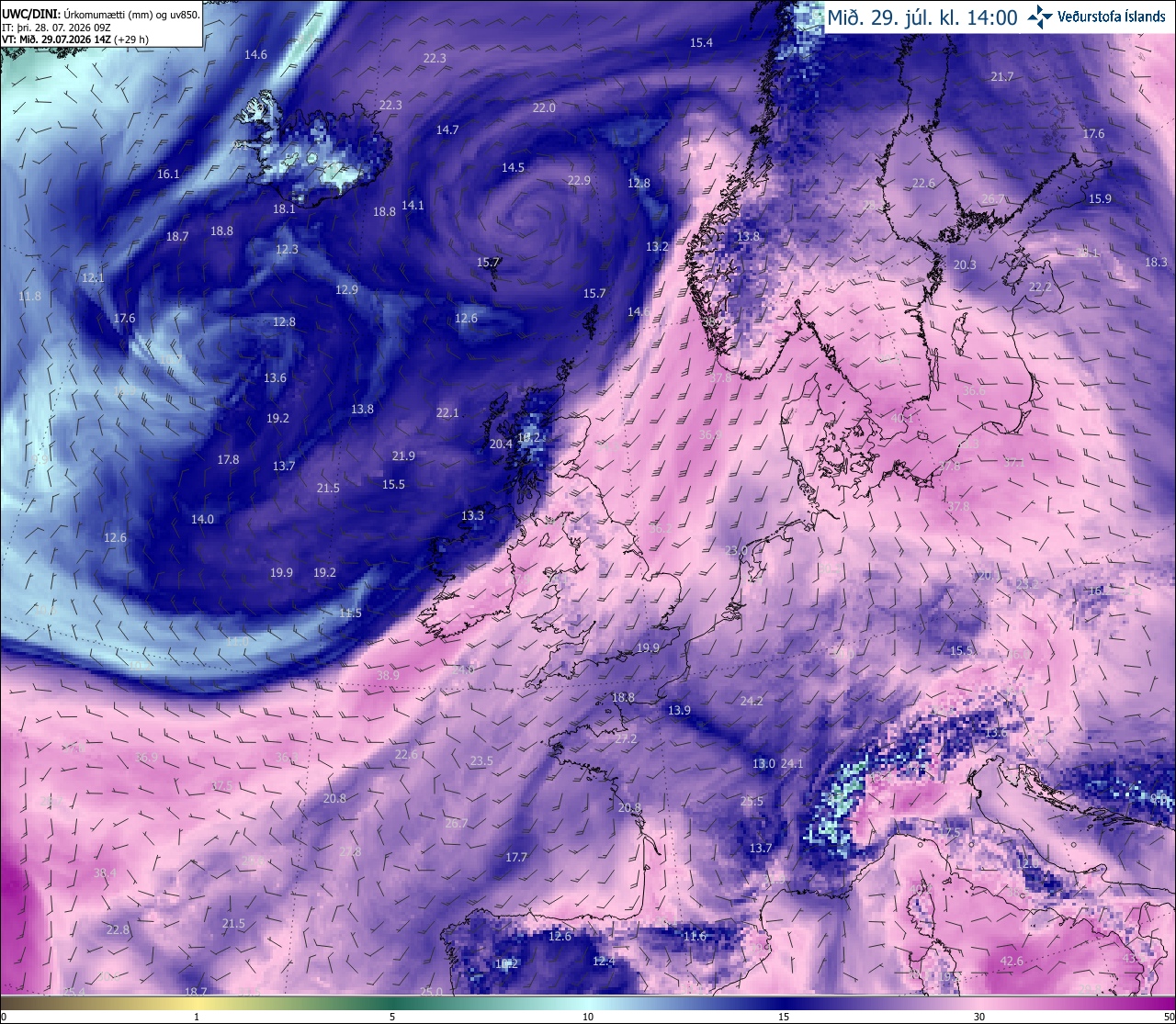Select the 40.1 value near Denmark
Image resolution: width=1176 pixels, height=1024 pixels.
point(903,418)
